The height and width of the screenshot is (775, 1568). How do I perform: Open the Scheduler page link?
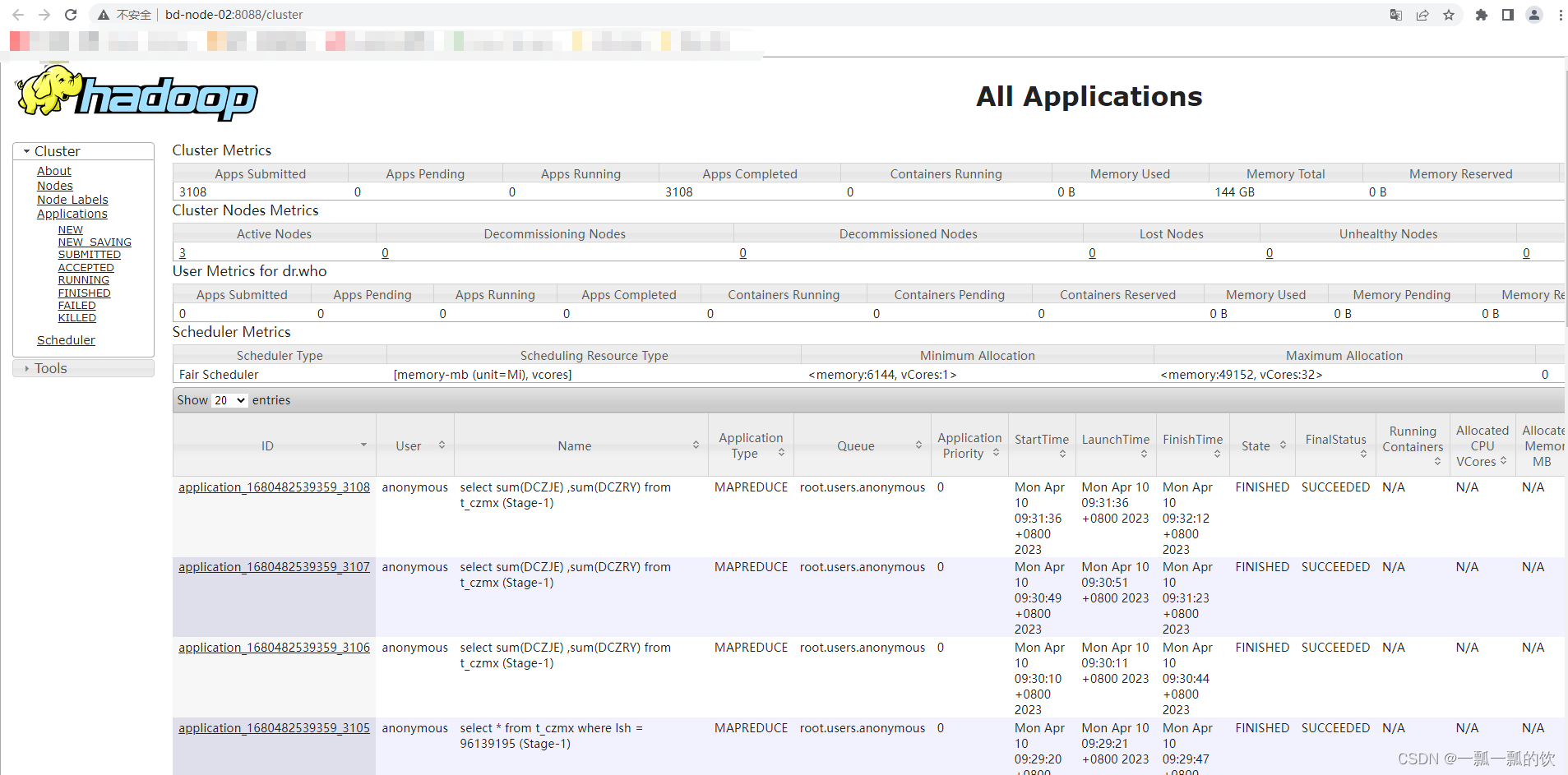(x=66, y=340)
